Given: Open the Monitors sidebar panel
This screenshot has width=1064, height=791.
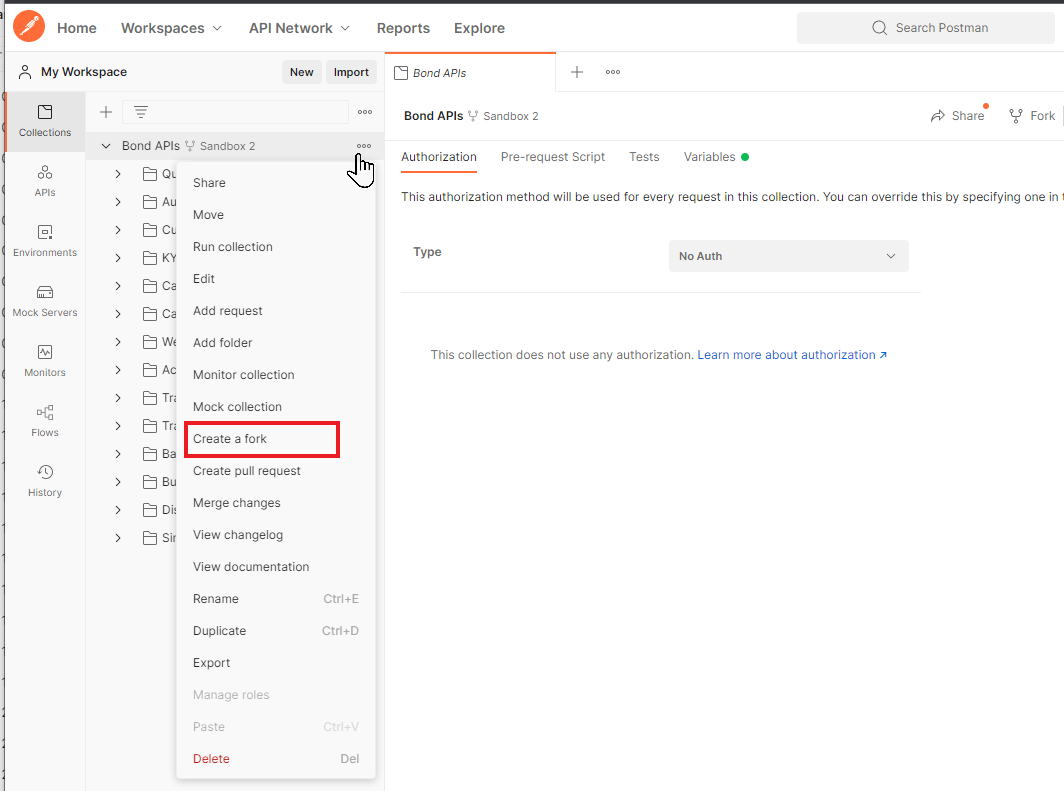Looking at the screenshot, I should point(45,361).
